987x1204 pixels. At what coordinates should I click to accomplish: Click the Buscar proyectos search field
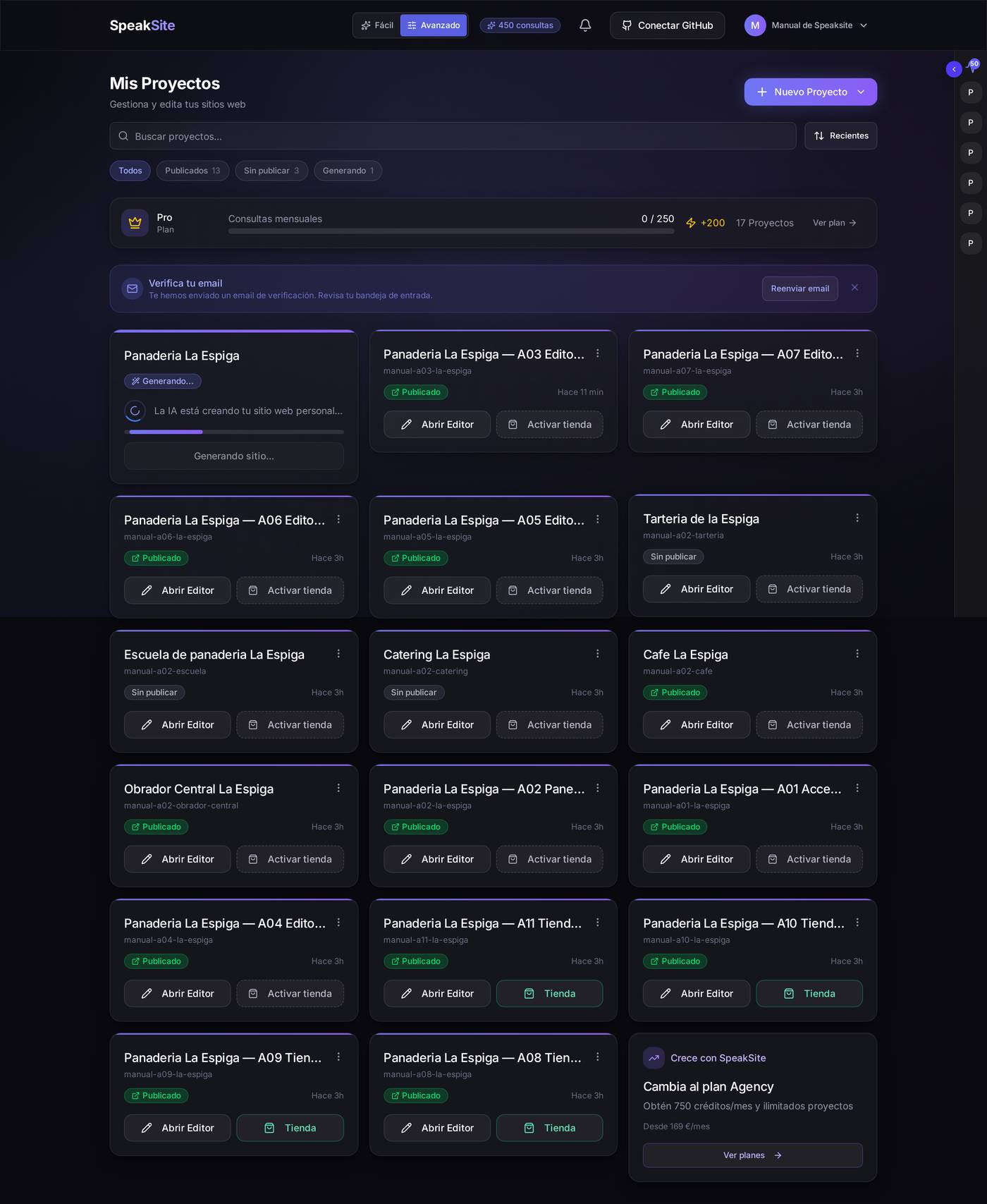point(453,135)
